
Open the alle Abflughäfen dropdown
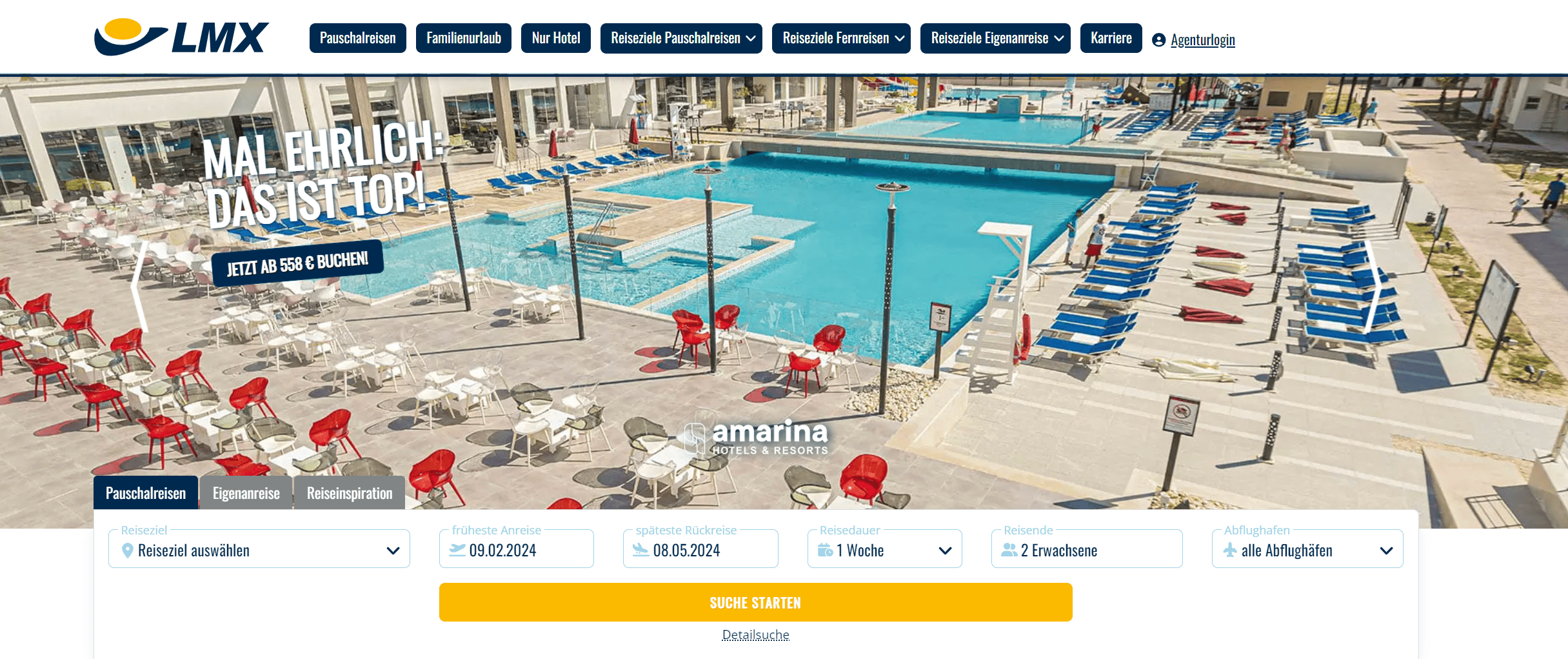[1307, 549]
